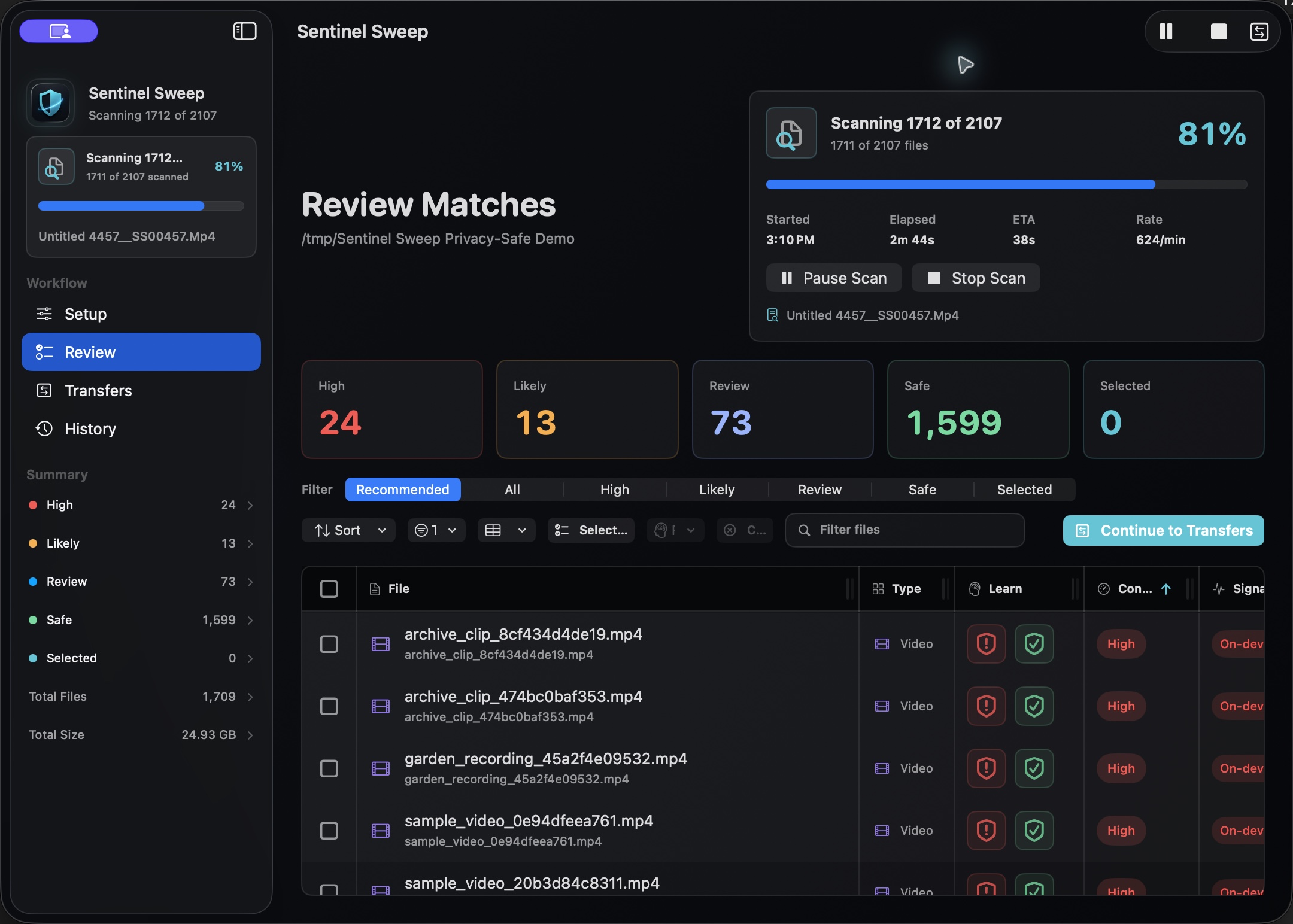Viewport: 1293px width, 924px height.
Task: Flag garden_recording_45a2f4e09532 with red shield
Action: [x=987, y=768]
